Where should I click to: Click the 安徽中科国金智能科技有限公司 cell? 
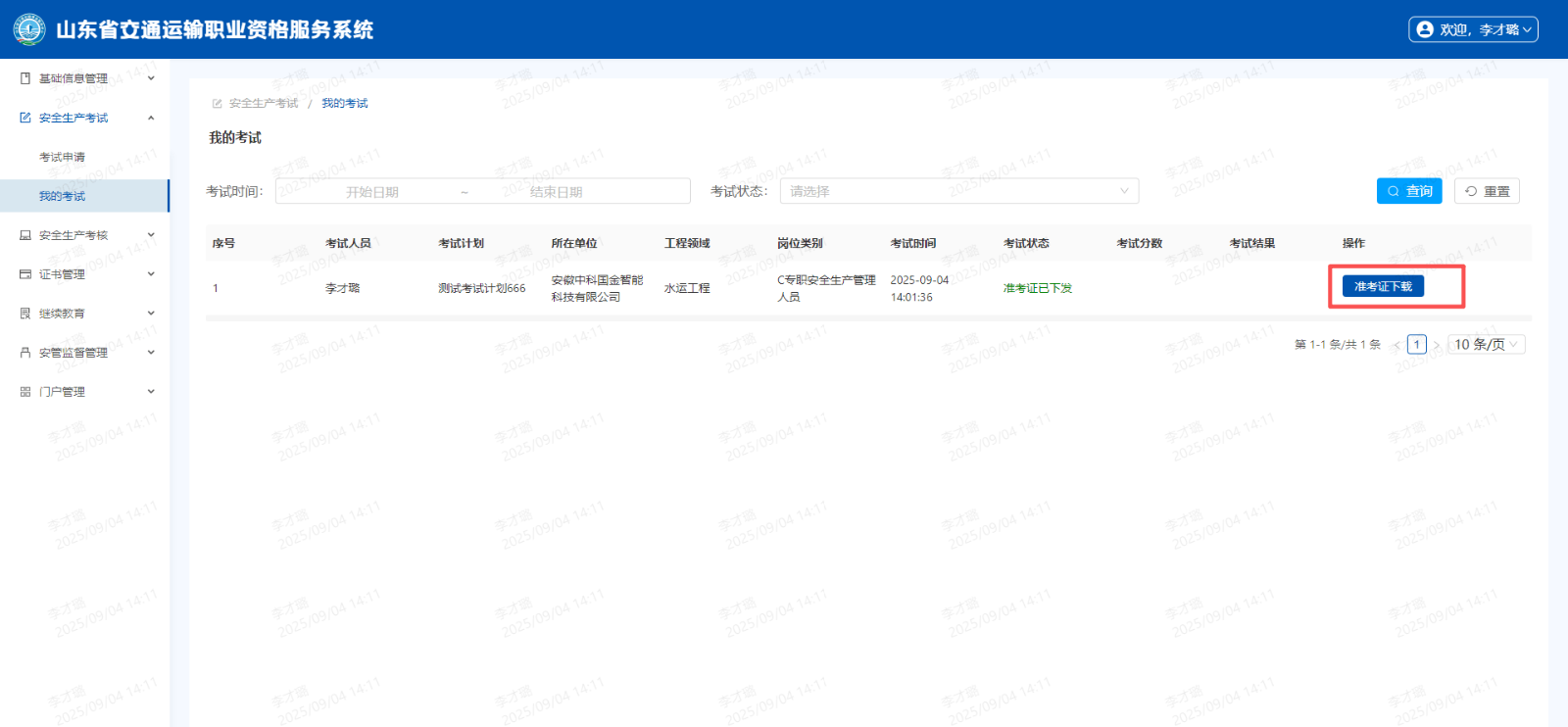(x=597, y=288)
